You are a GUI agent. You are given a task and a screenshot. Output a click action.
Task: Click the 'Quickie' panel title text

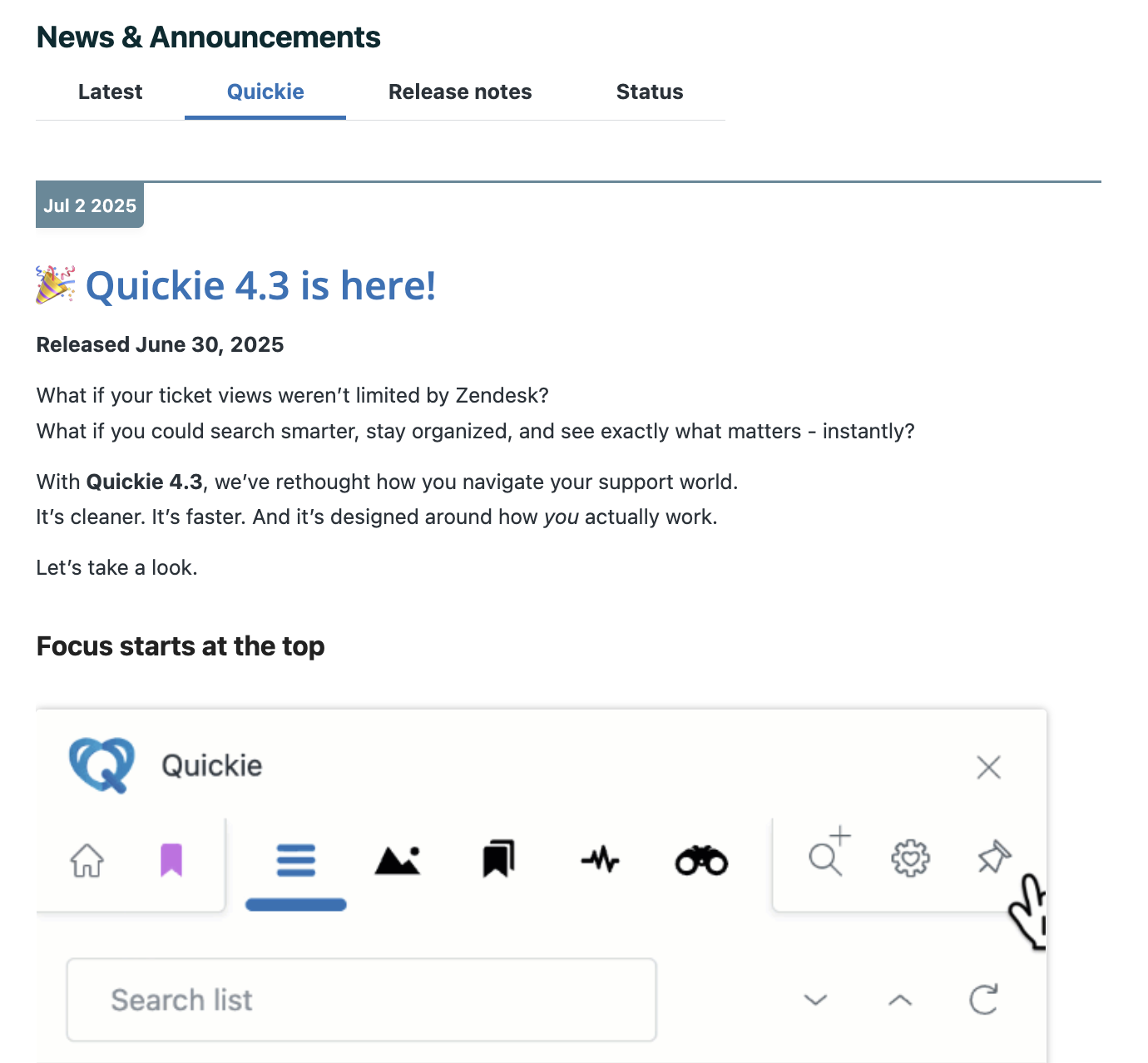[x=212, y=765]
